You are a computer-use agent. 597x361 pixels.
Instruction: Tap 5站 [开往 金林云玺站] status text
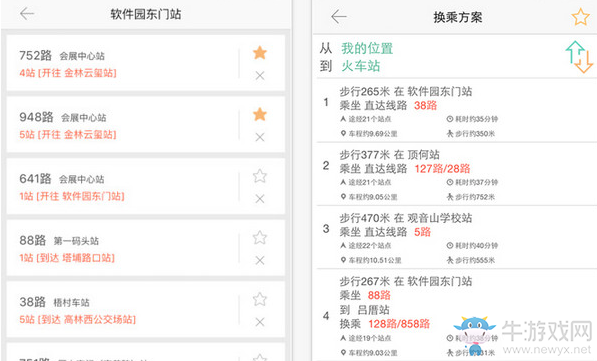coord(68,134)
